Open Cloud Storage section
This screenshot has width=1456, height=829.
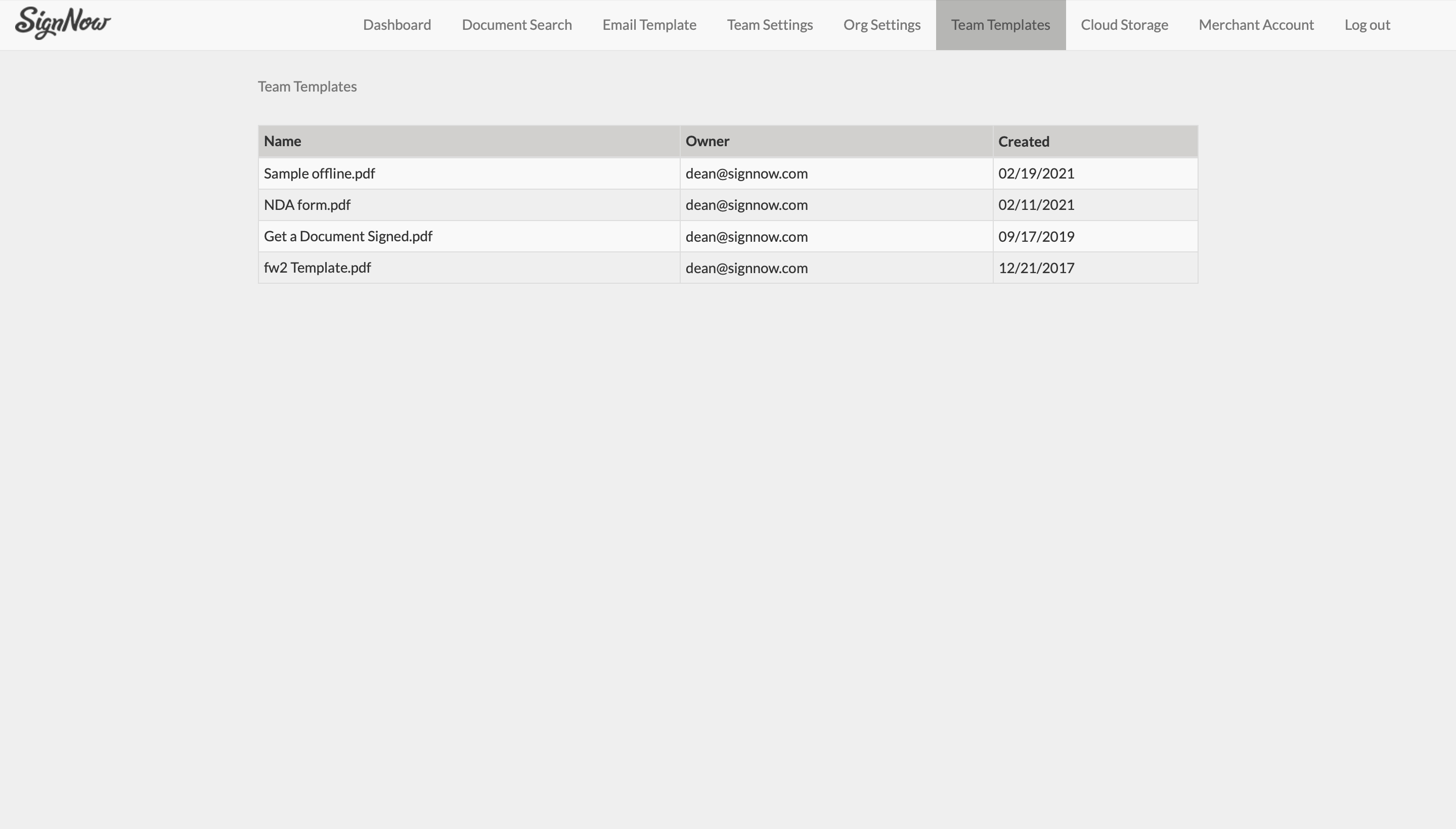[1124, 25]
